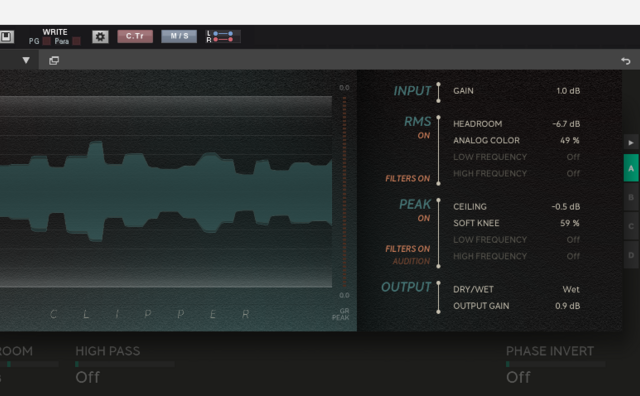The height and width of the screenshot is (396, 640).
Task: Select preset slot C
Action: click(631, 226)
